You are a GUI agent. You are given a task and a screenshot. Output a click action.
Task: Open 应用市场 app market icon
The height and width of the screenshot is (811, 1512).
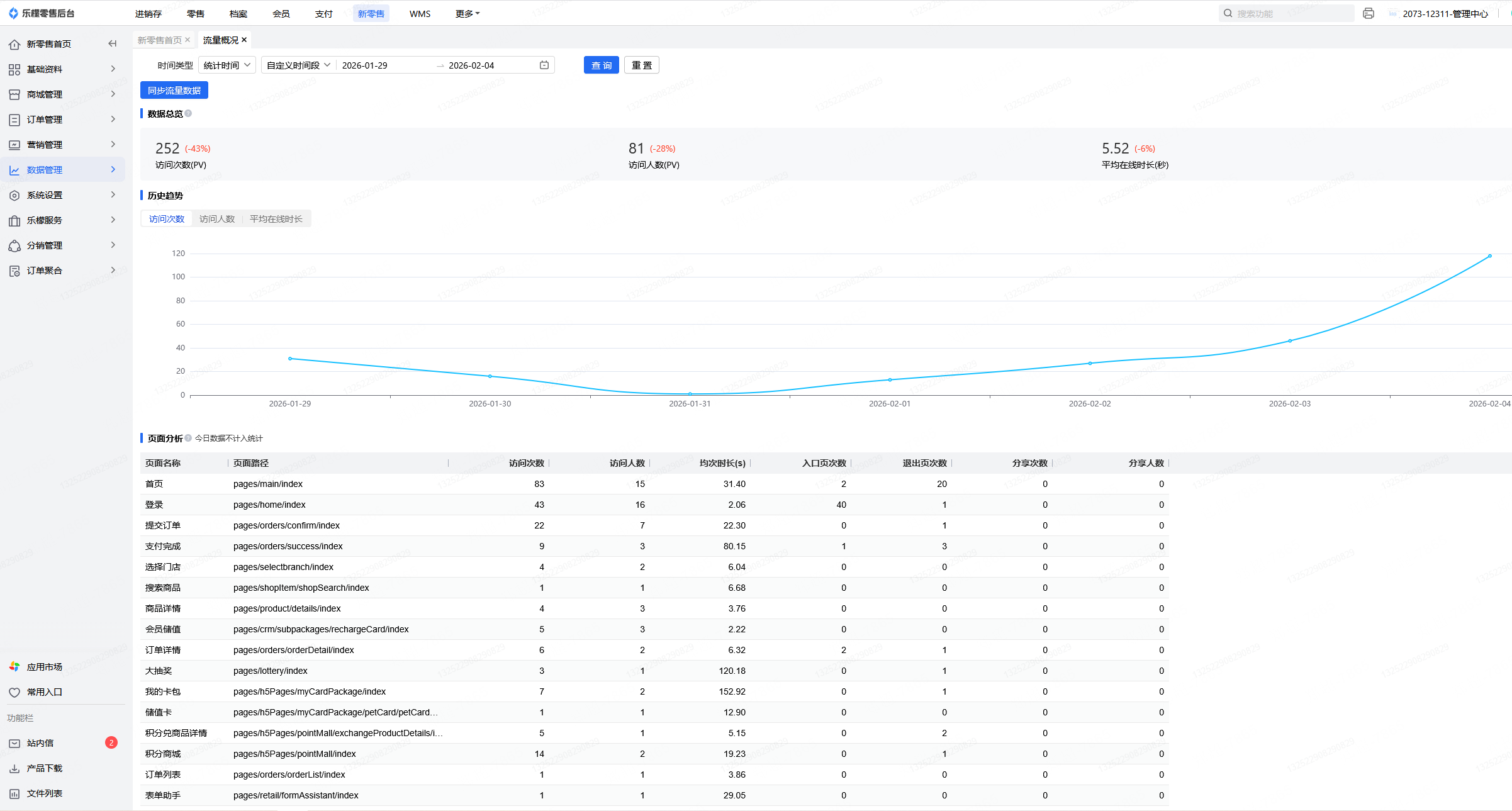click(14, 667)
